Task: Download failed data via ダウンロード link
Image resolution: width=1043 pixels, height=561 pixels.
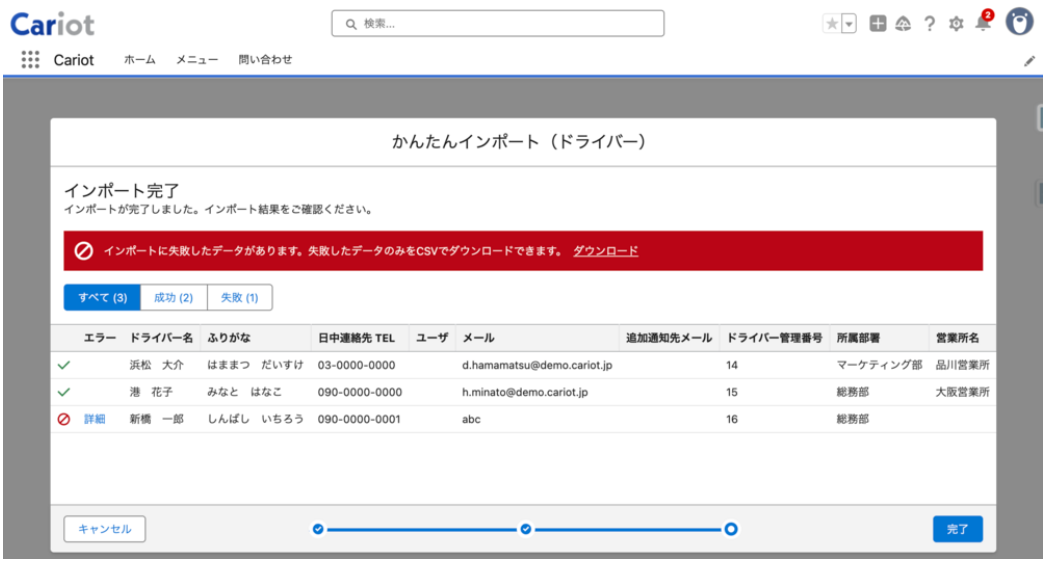Action: [x=605, y=251]
